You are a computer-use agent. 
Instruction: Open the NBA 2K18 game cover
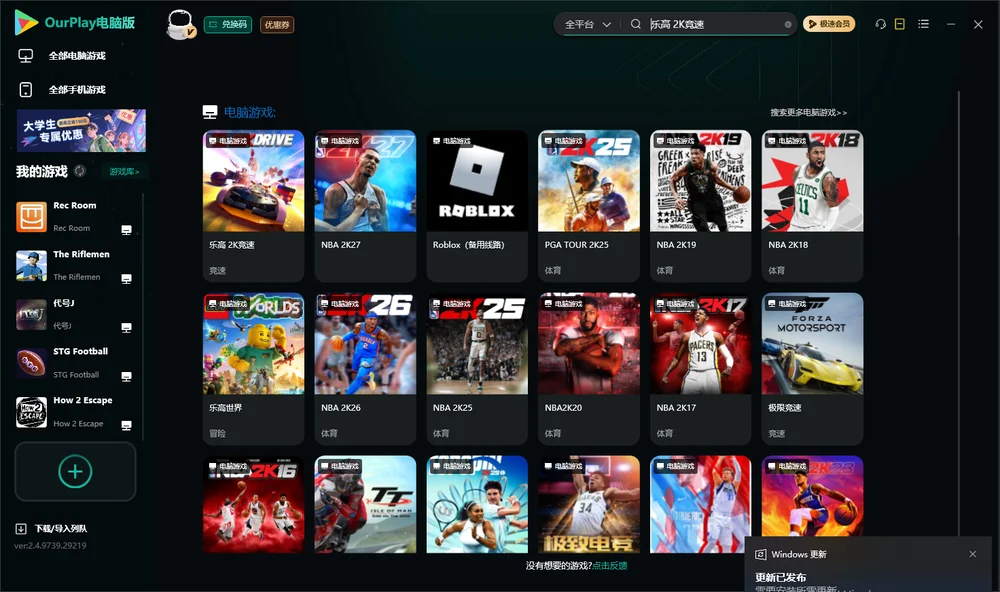pyautogui.click(x=812, y=181)
